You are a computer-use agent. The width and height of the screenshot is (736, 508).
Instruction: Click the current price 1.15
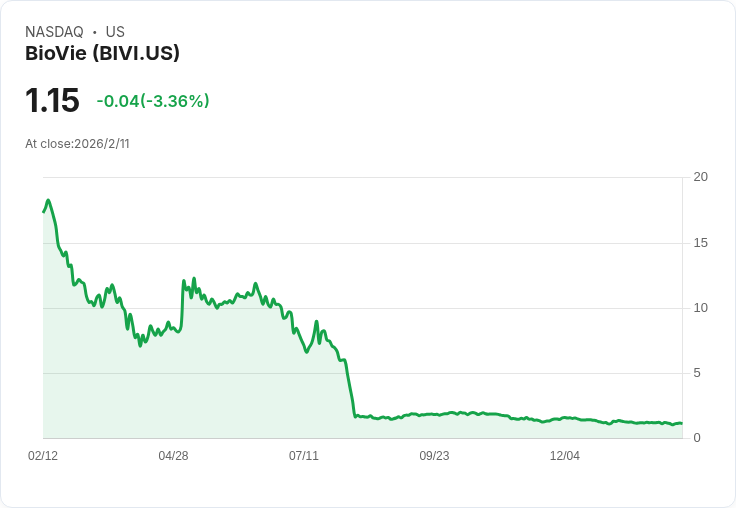(52, 101)
